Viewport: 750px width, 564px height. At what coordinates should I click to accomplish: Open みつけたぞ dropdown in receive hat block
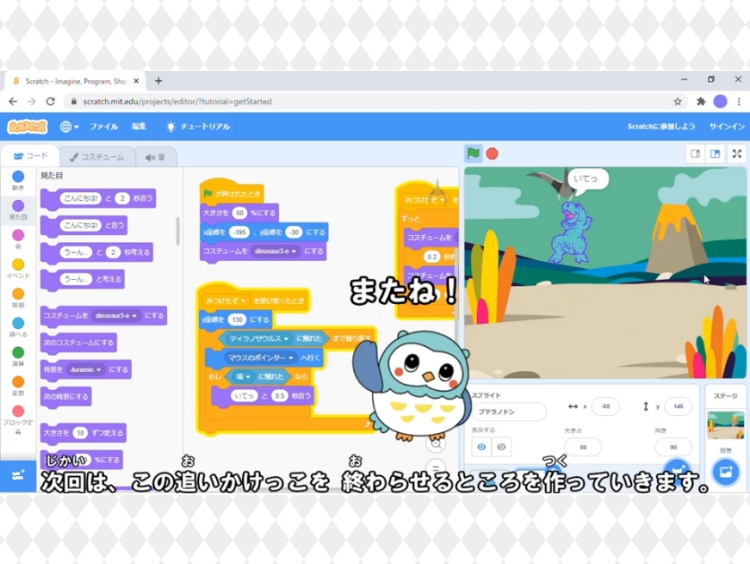[x=226, y=300]
